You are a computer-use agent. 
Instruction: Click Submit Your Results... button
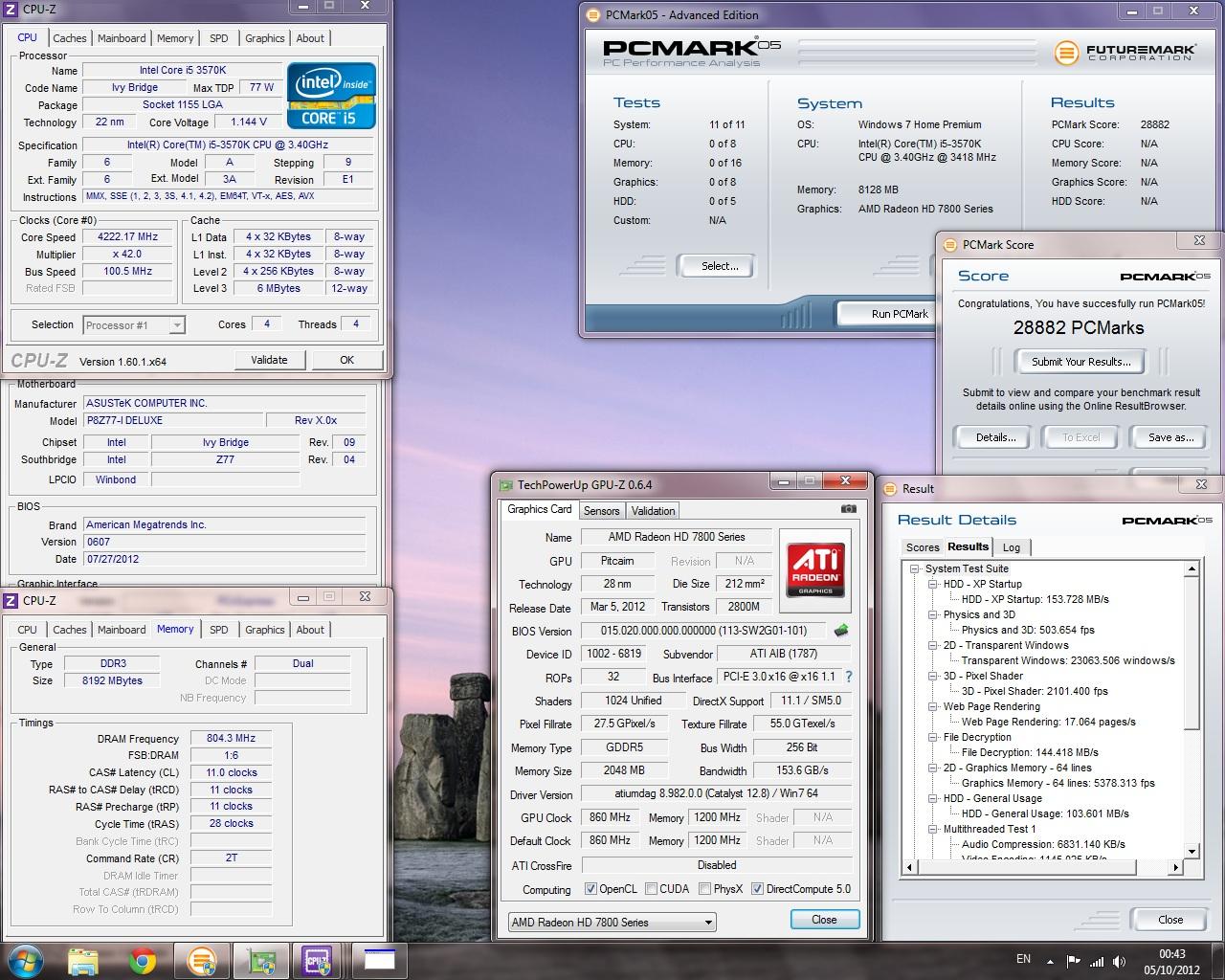[1080, 362]
